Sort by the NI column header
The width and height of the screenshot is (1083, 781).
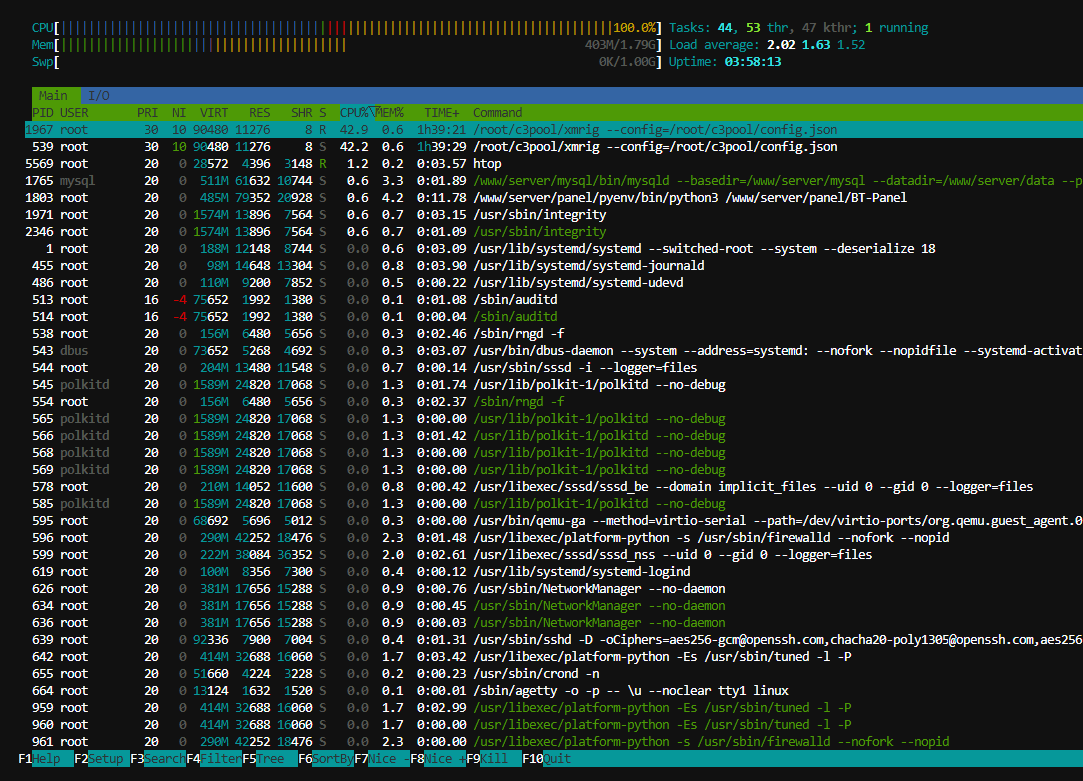pos(179,113)
